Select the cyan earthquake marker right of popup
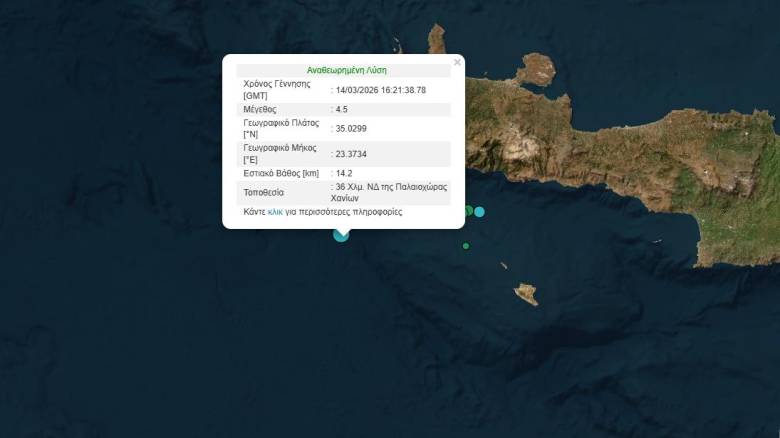The width and height of the screenshot is (780, 438). point(480,211)
